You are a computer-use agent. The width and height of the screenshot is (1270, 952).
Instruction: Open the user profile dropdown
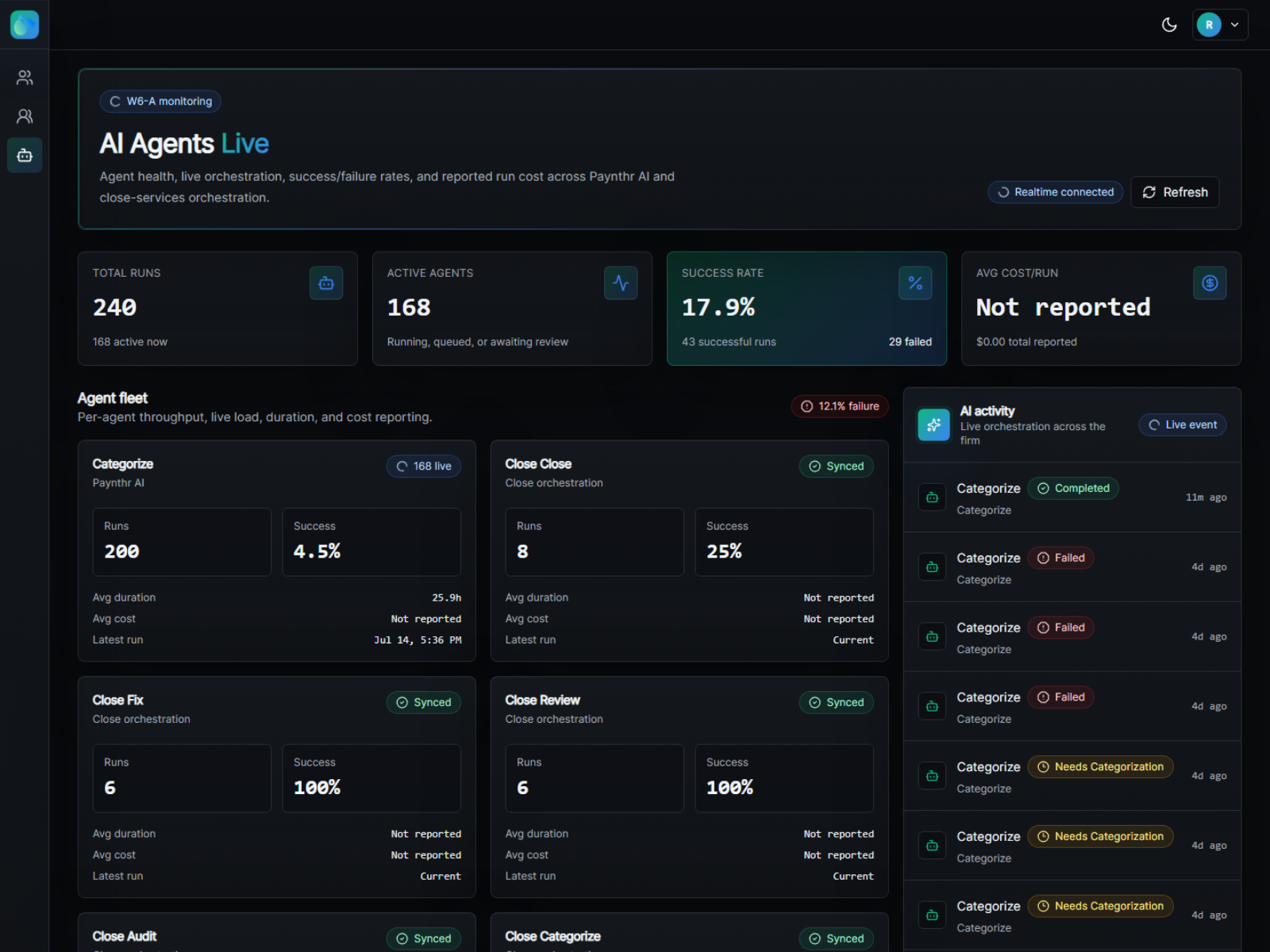[x=1220, y=25]
